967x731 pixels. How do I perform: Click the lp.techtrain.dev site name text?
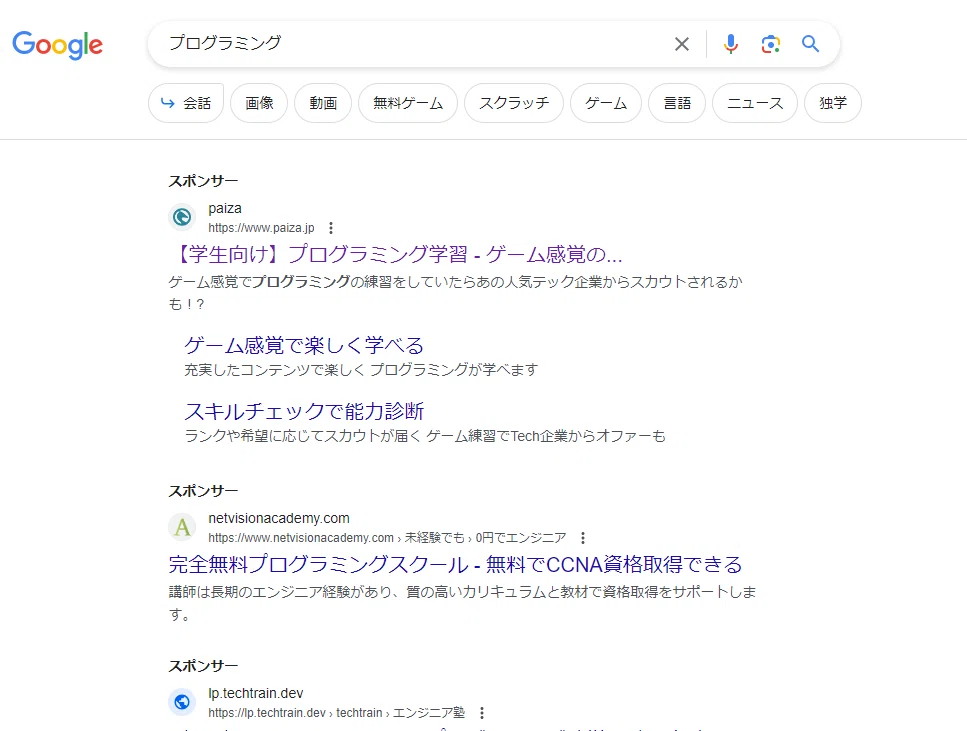(255, 693)
